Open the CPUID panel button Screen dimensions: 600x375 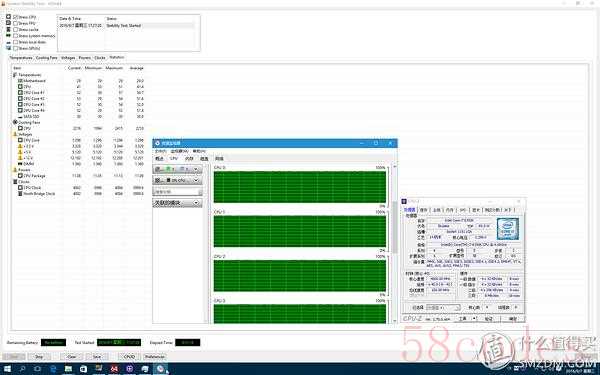coord(129,357)
